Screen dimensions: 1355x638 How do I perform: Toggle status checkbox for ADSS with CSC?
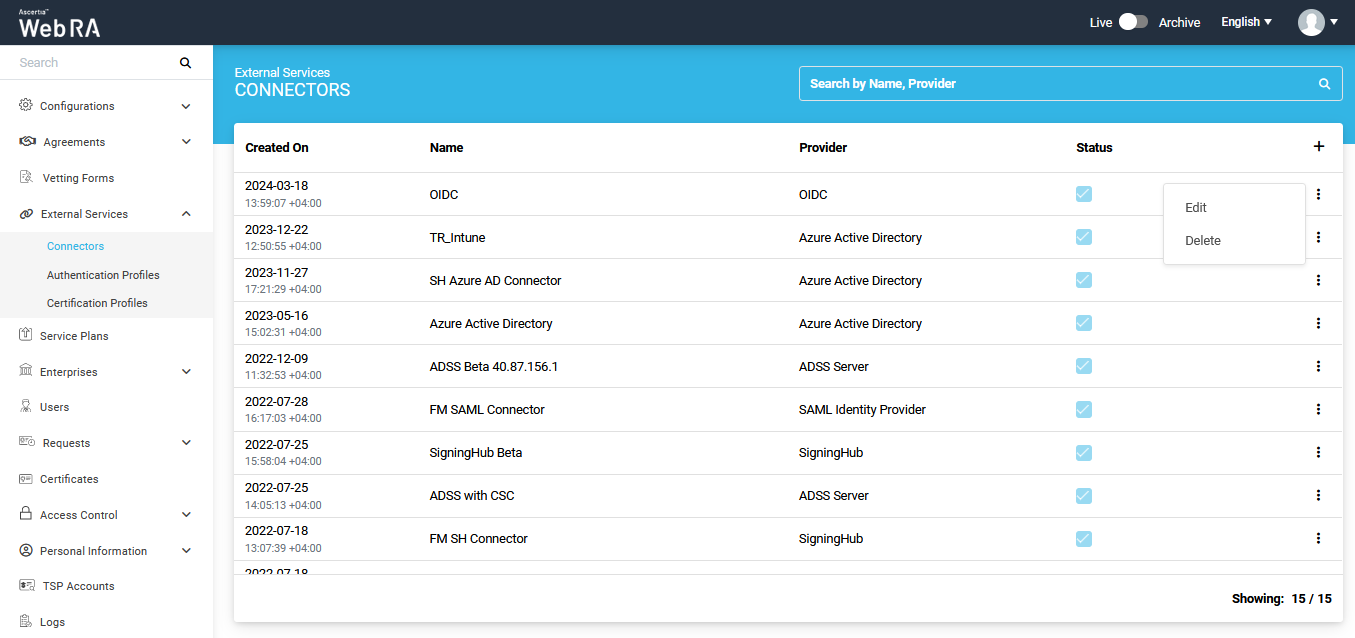(1084, 495)
